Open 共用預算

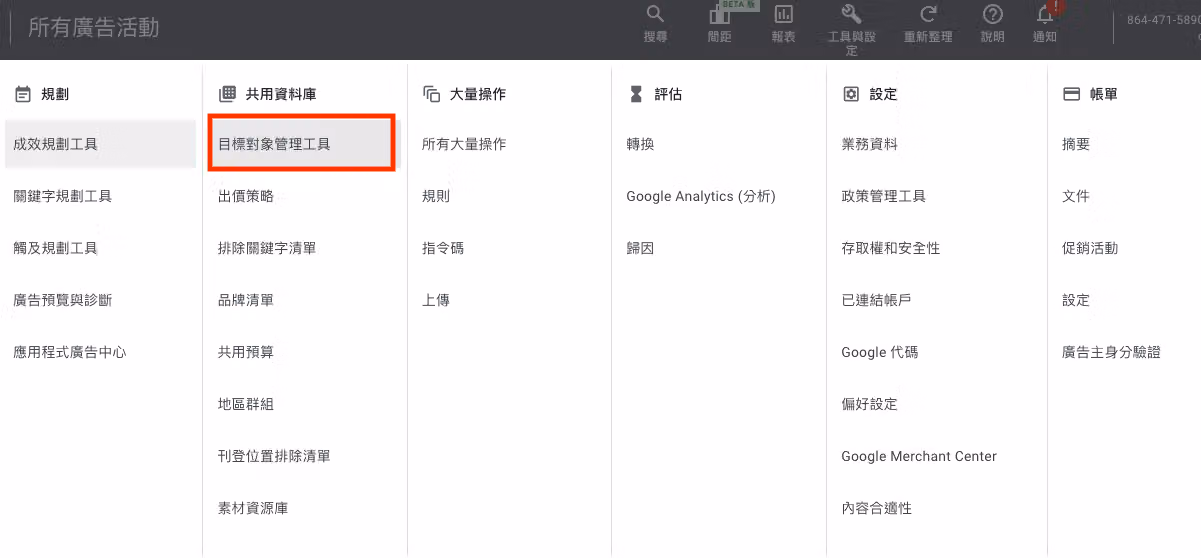pyautogui.click(x=246, y=352)
